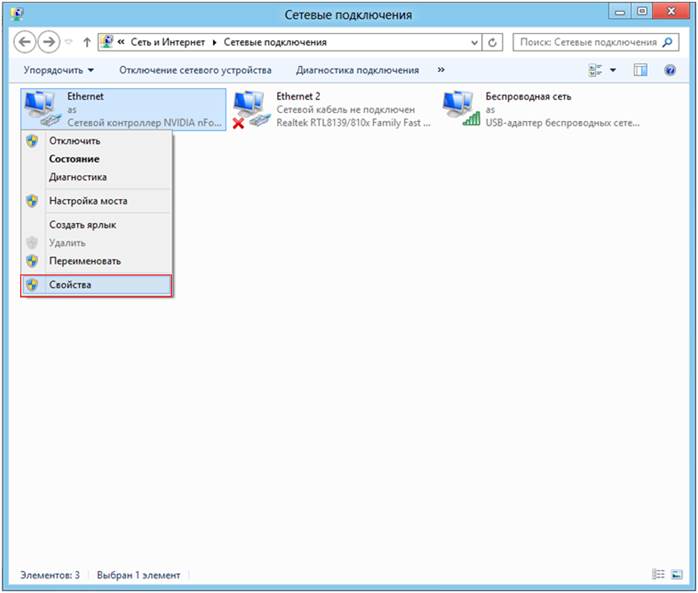
Task: Click the address bar network location icon
Action: (x=107, y=42)
